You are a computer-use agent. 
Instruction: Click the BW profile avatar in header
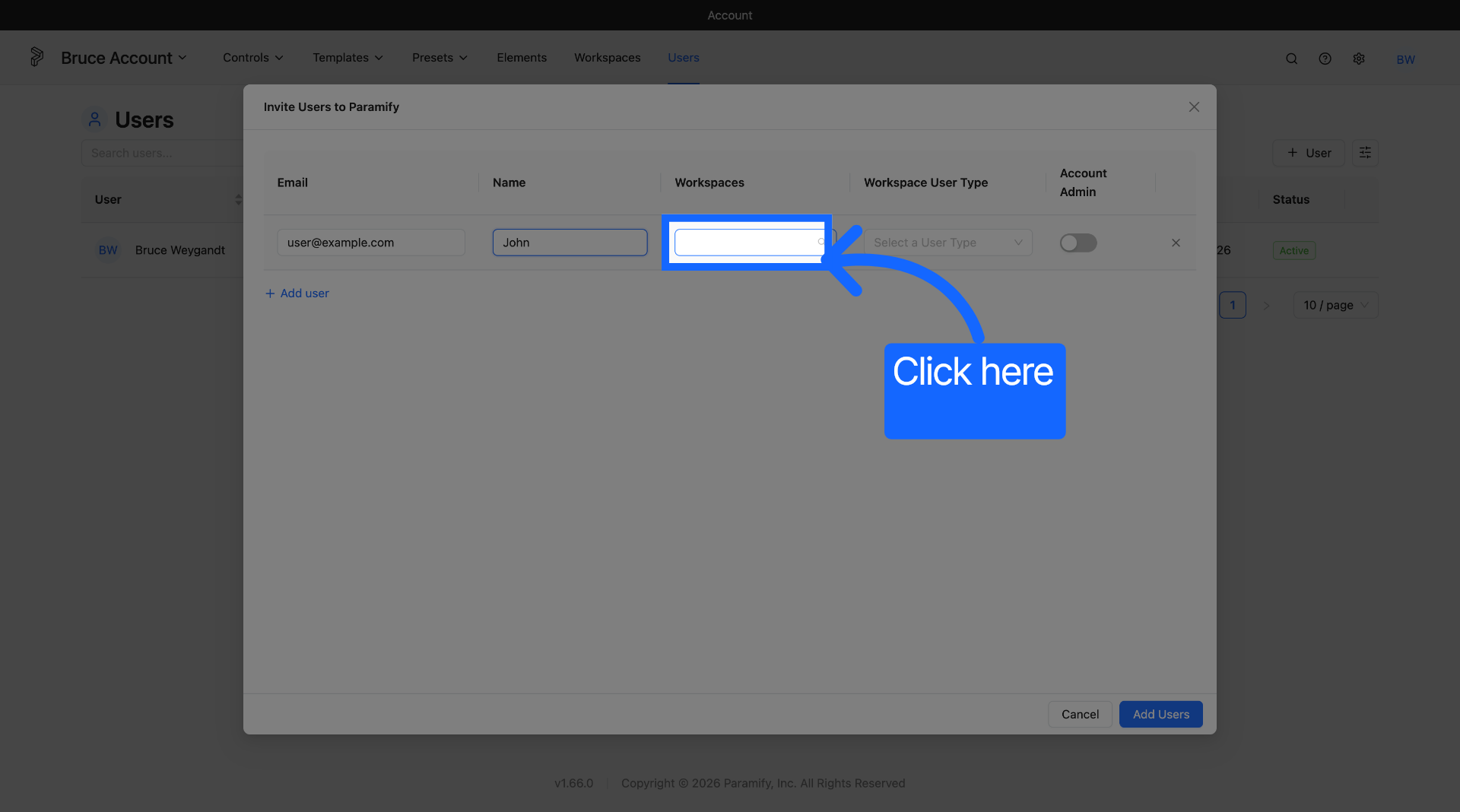(x=1405, y=59)
